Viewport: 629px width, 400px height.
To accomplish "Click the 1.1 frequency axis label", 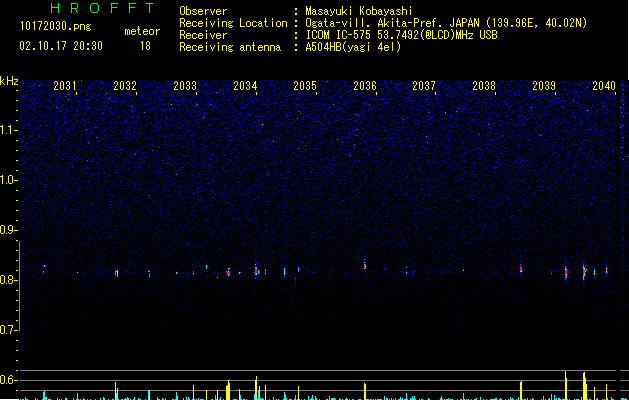I will click(9, 130).
